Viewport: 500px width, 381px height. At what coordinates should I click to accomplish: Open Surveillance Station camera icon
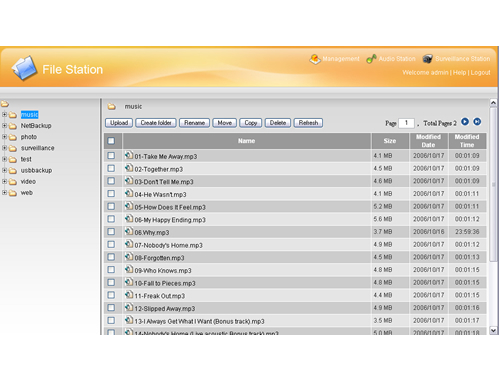coord(427,59)
